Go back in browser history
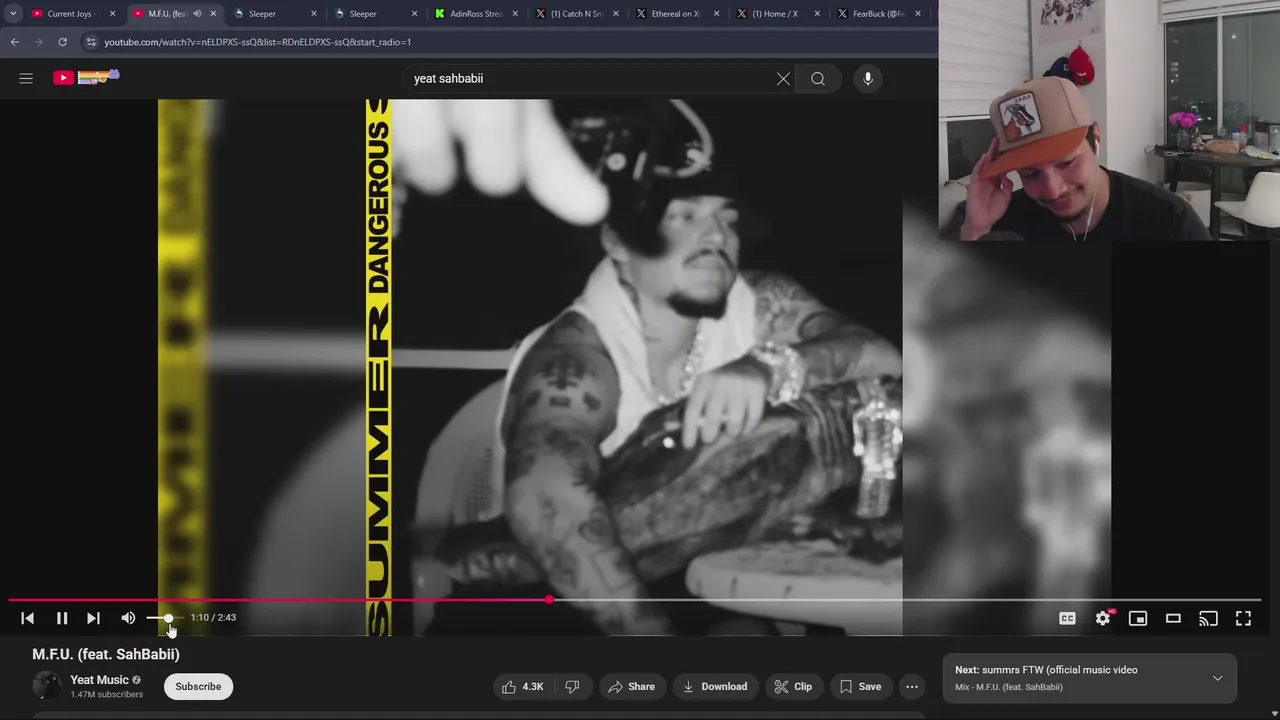This screenshot has height=720, width=1280. tap(14, 42)
